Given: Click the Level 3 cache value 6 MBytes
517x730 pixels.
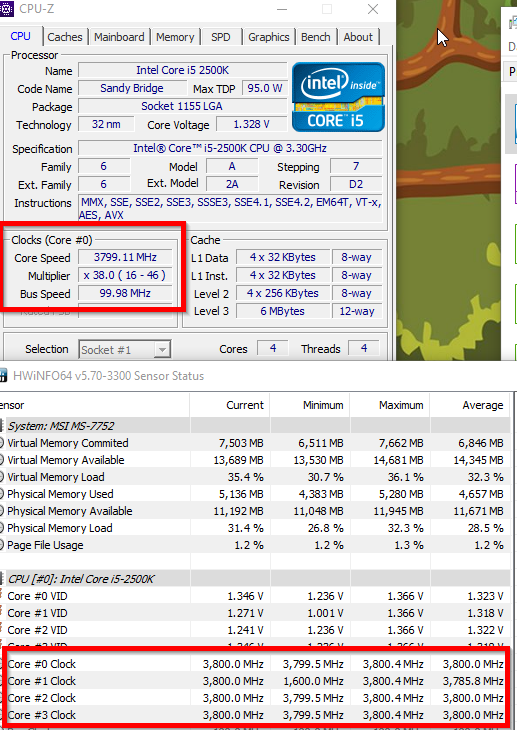Looking at the screenshot, I should pos(282,311).
